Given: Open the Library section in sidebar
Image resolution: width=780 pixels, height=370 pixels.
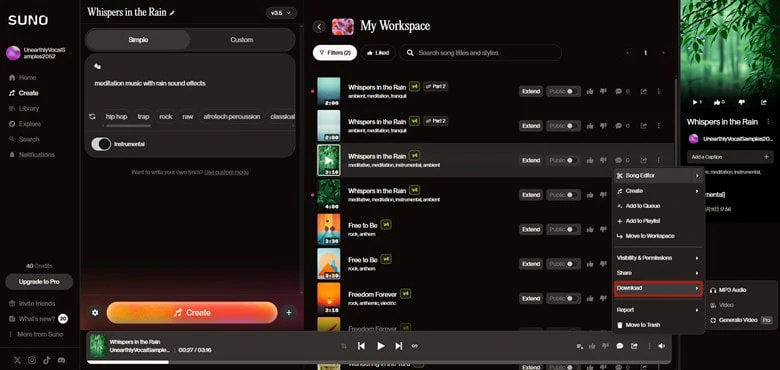Looking at the screenshot, I should 24,108.
